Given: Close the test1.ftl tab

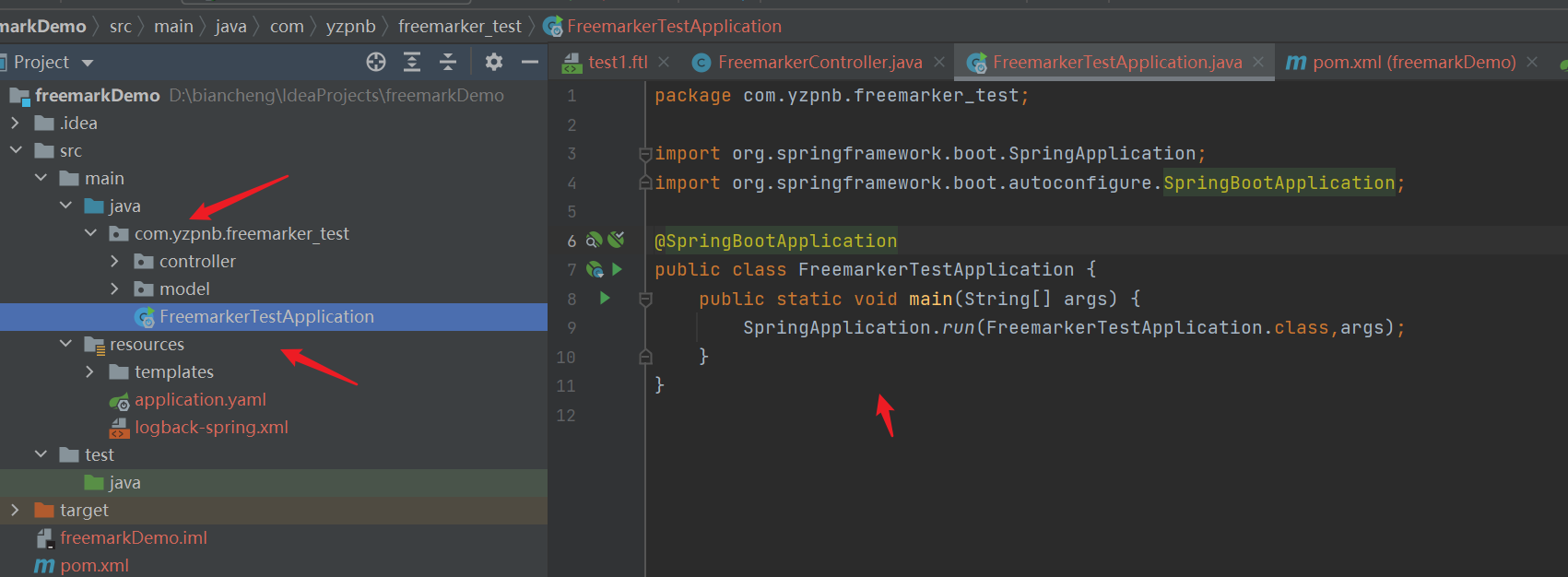Looking at the screenshot, I should [x=664, y=62].
